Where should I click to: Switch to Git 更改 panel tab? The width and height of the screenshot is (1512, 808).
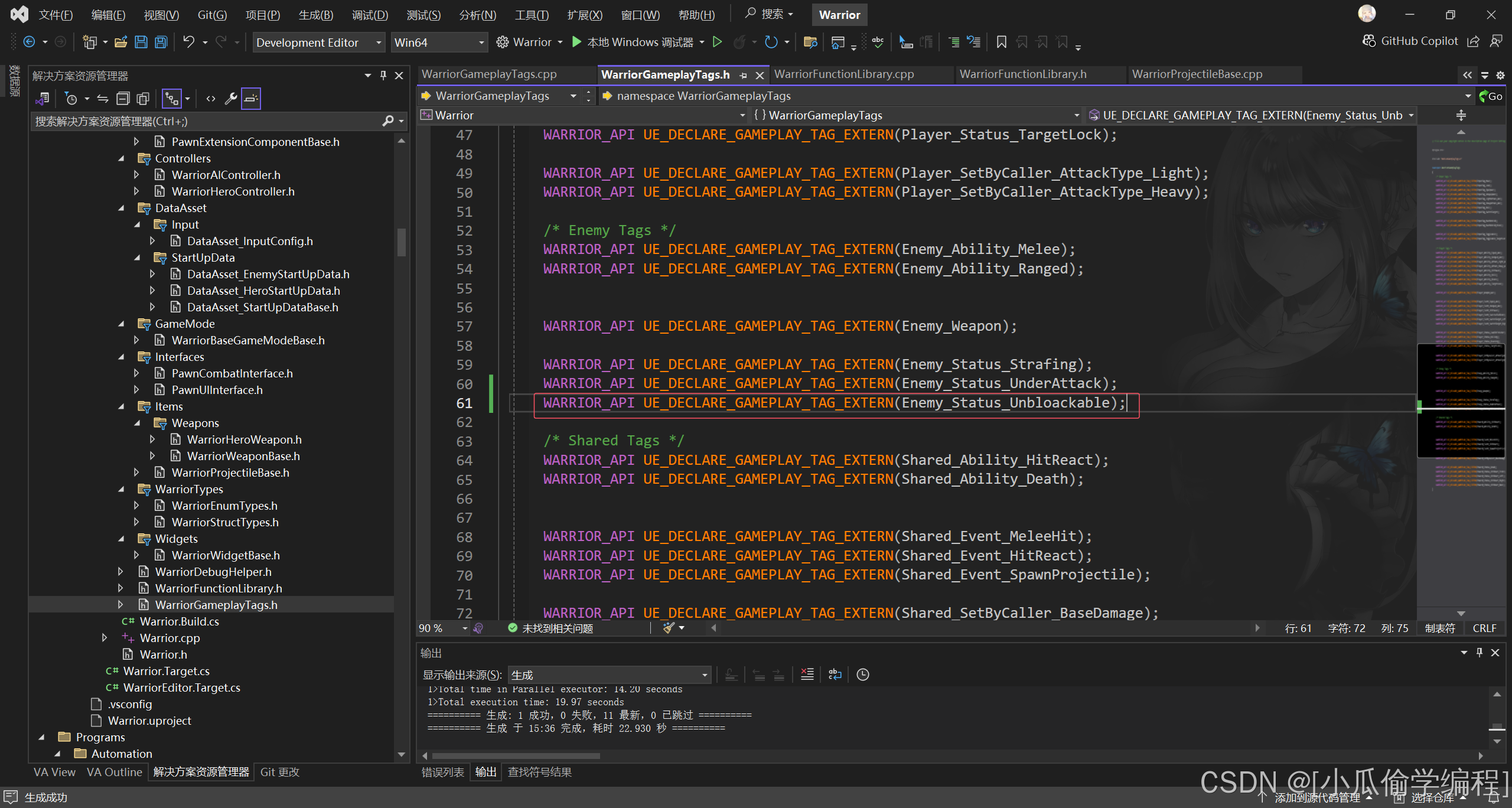pos(279,772)
